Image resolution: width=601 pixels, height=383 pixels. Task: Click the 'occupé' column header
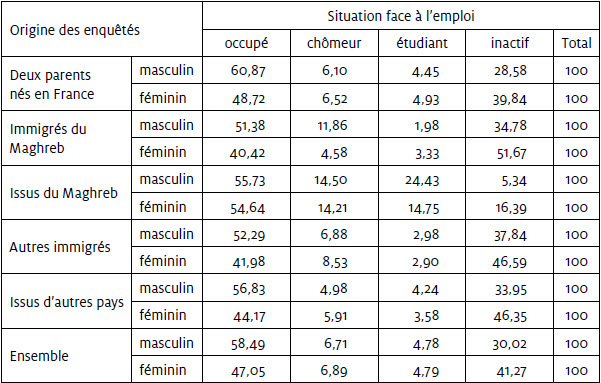coord(246,43)
